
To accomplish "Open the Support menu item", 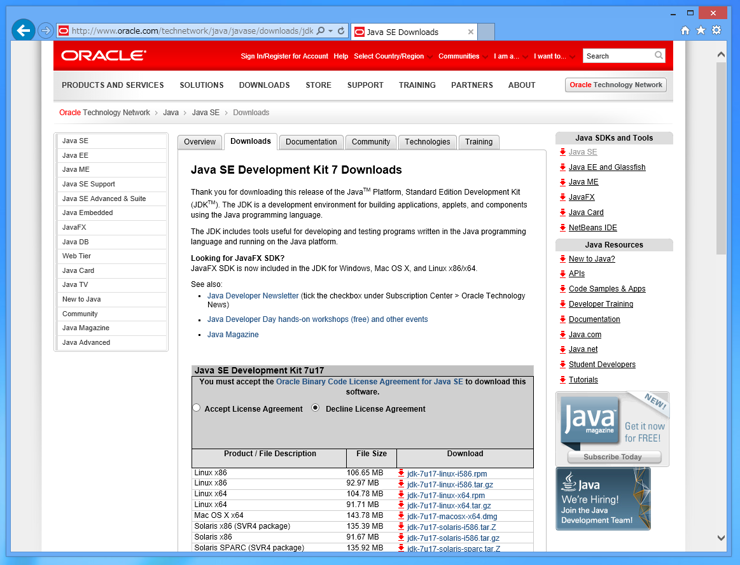I will point(365,85).
